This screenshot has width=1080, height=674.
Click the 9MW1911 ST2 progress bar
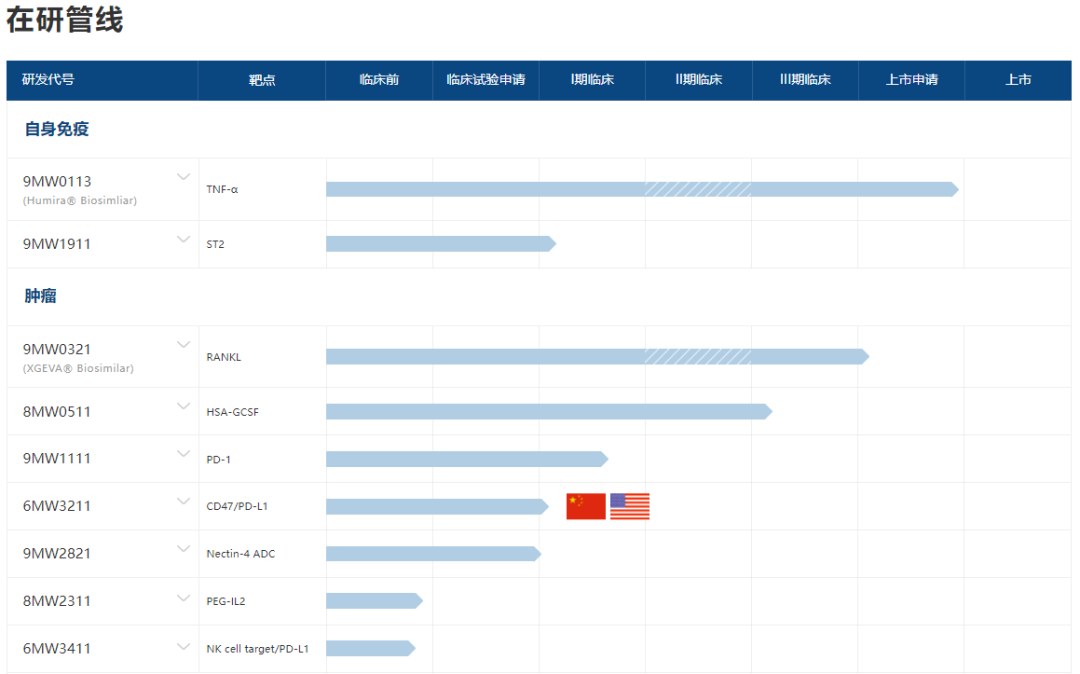441,244
